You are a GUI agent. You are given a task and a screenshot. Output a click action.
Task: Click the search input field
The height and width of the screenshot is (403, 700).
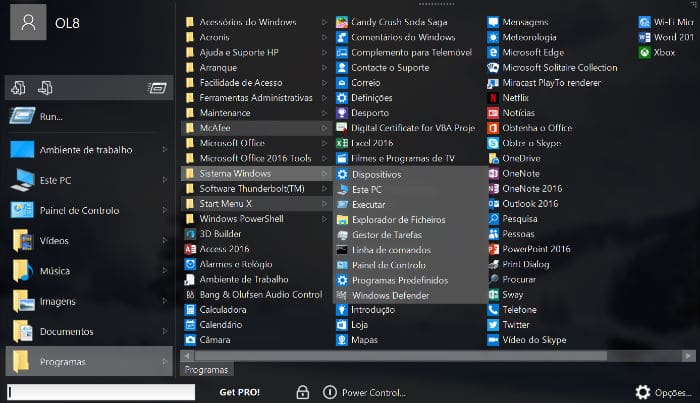coord(100,392)
